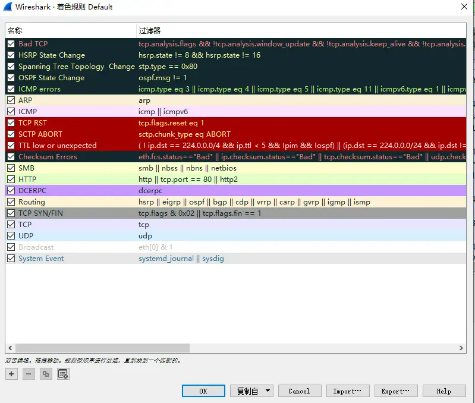The image size is (475, 403).
Task: Click the horizontal scrollbar thumb
Action: [103, 348]
